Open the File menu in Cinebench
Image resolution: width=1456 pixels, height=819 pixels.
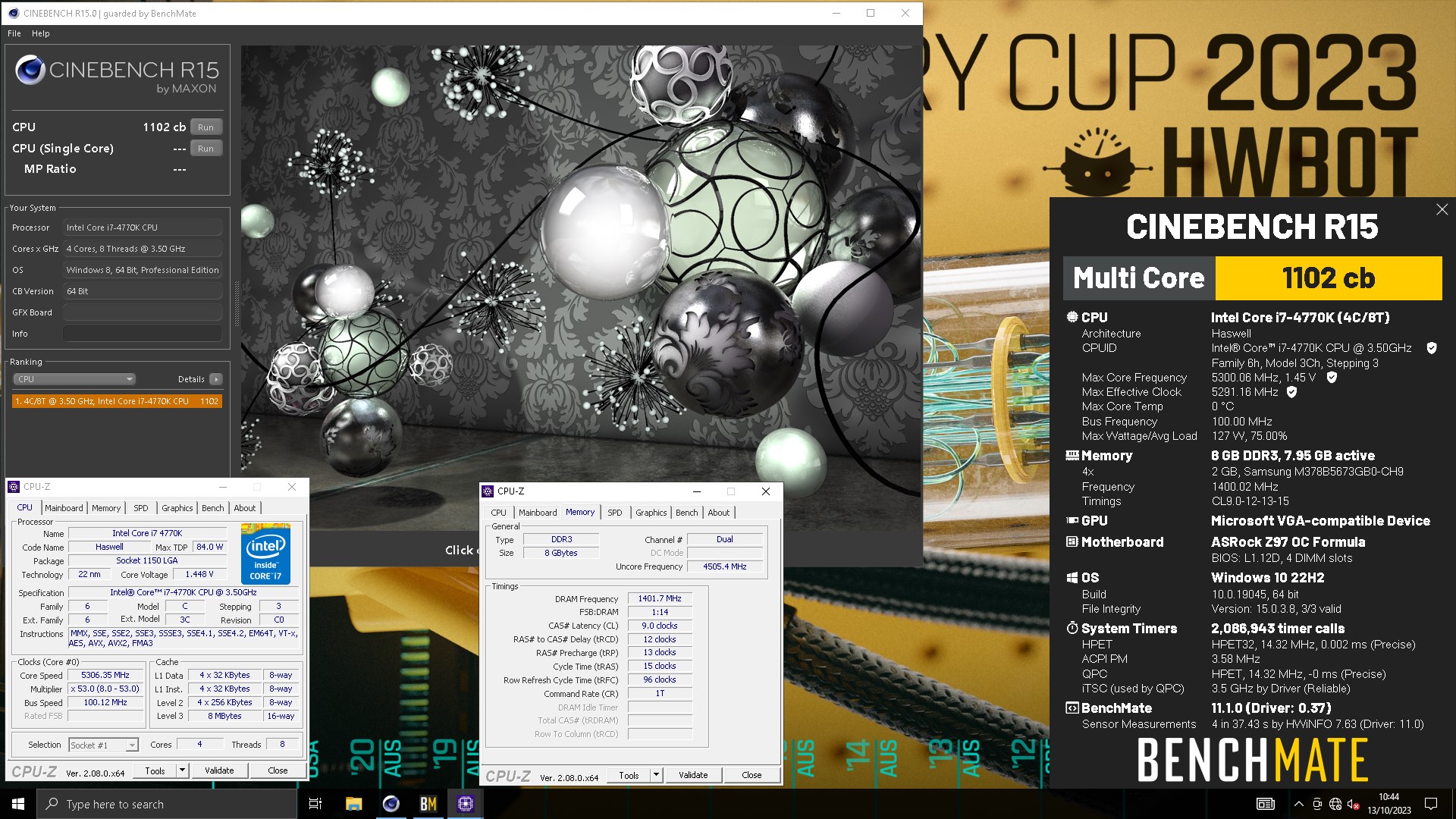point(14,33)
